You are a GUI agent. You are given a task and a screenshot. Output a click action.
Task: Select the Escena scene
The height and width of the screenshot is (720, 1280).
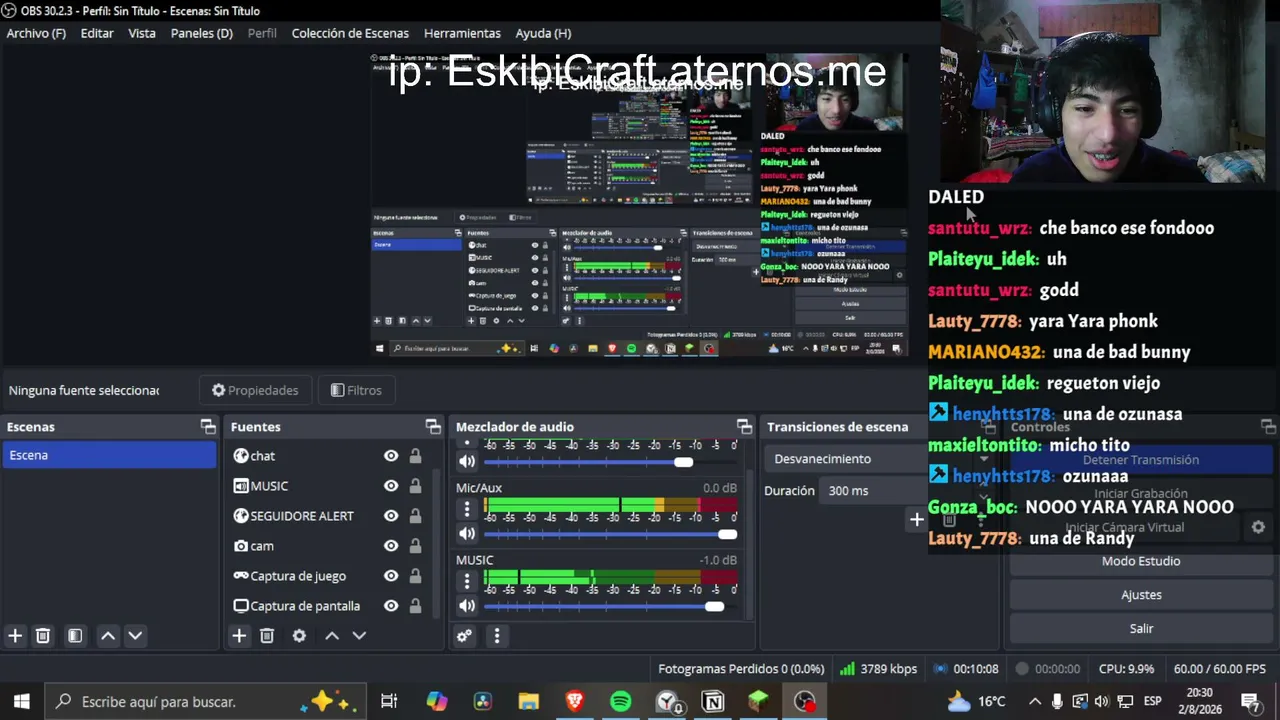[x=109, y=455]
